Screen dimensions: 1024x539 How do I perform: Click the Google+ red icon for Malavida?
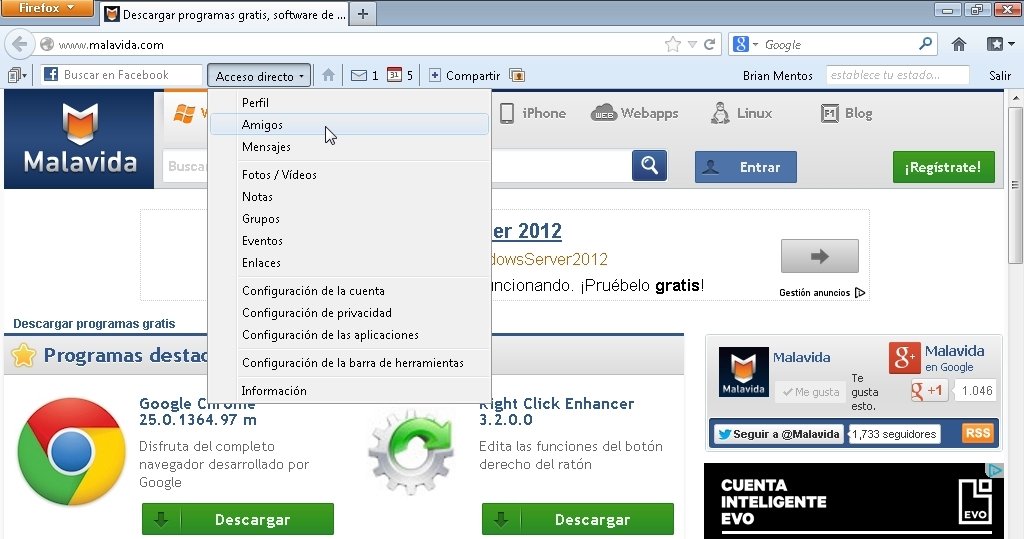pyautogui.click(x=904, y=357)
